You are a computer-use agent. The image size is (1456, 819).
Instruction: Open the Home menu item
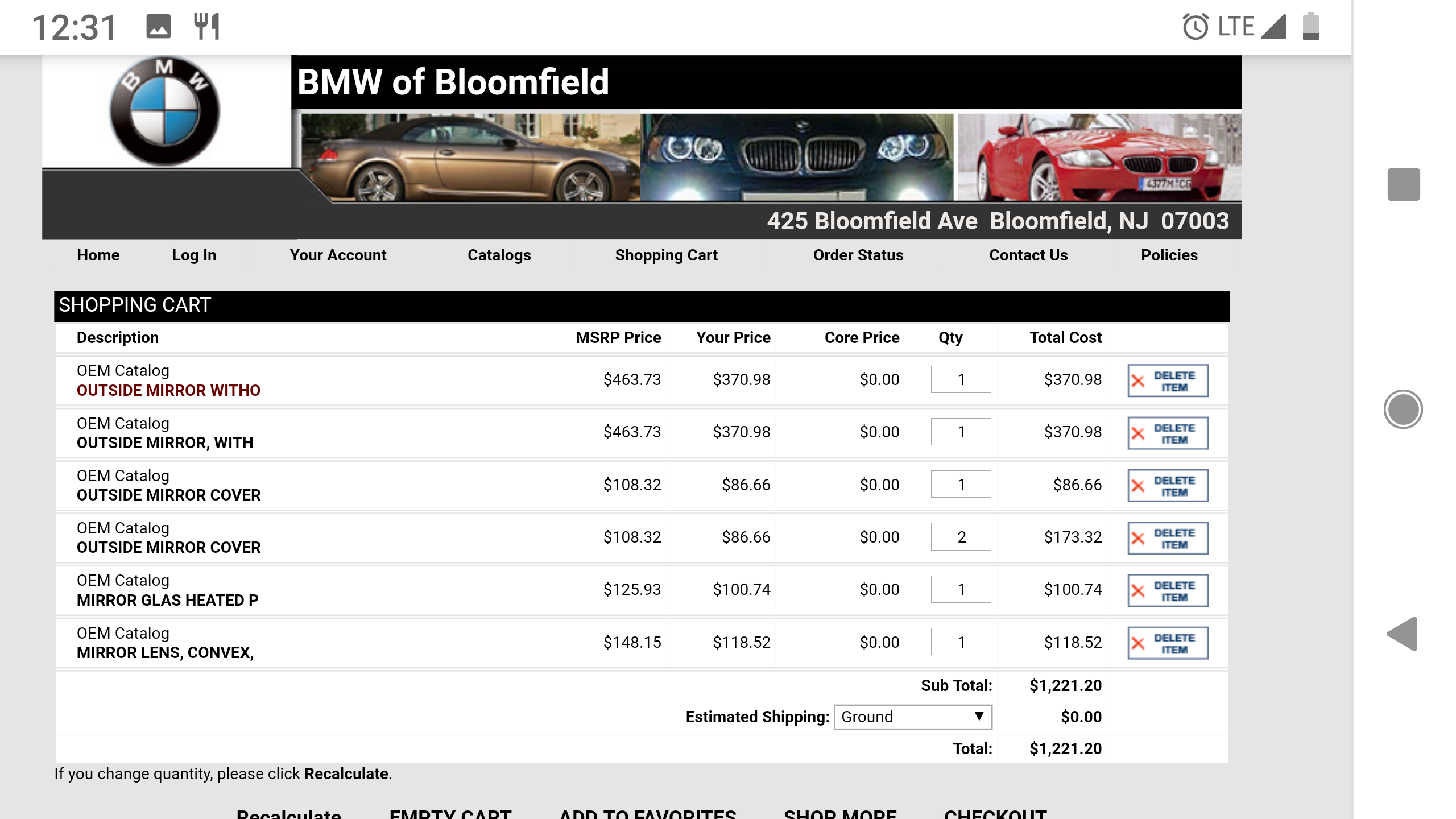[x=98, y=255]
